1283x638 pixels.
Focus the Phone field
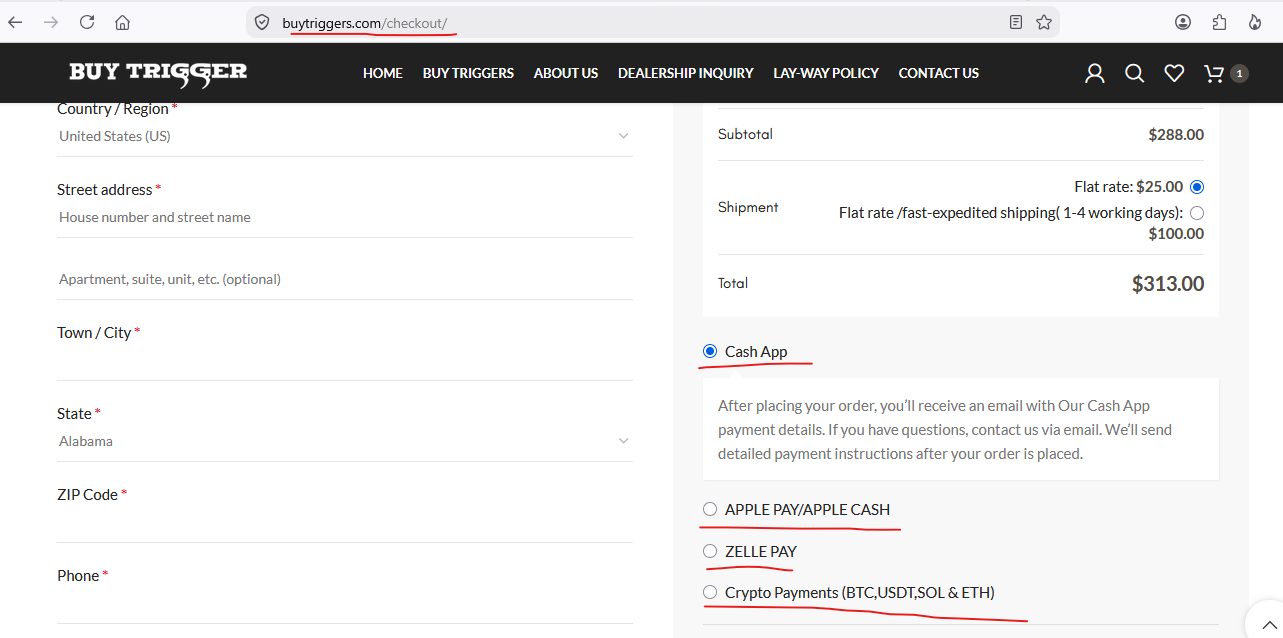pos(345,605)
